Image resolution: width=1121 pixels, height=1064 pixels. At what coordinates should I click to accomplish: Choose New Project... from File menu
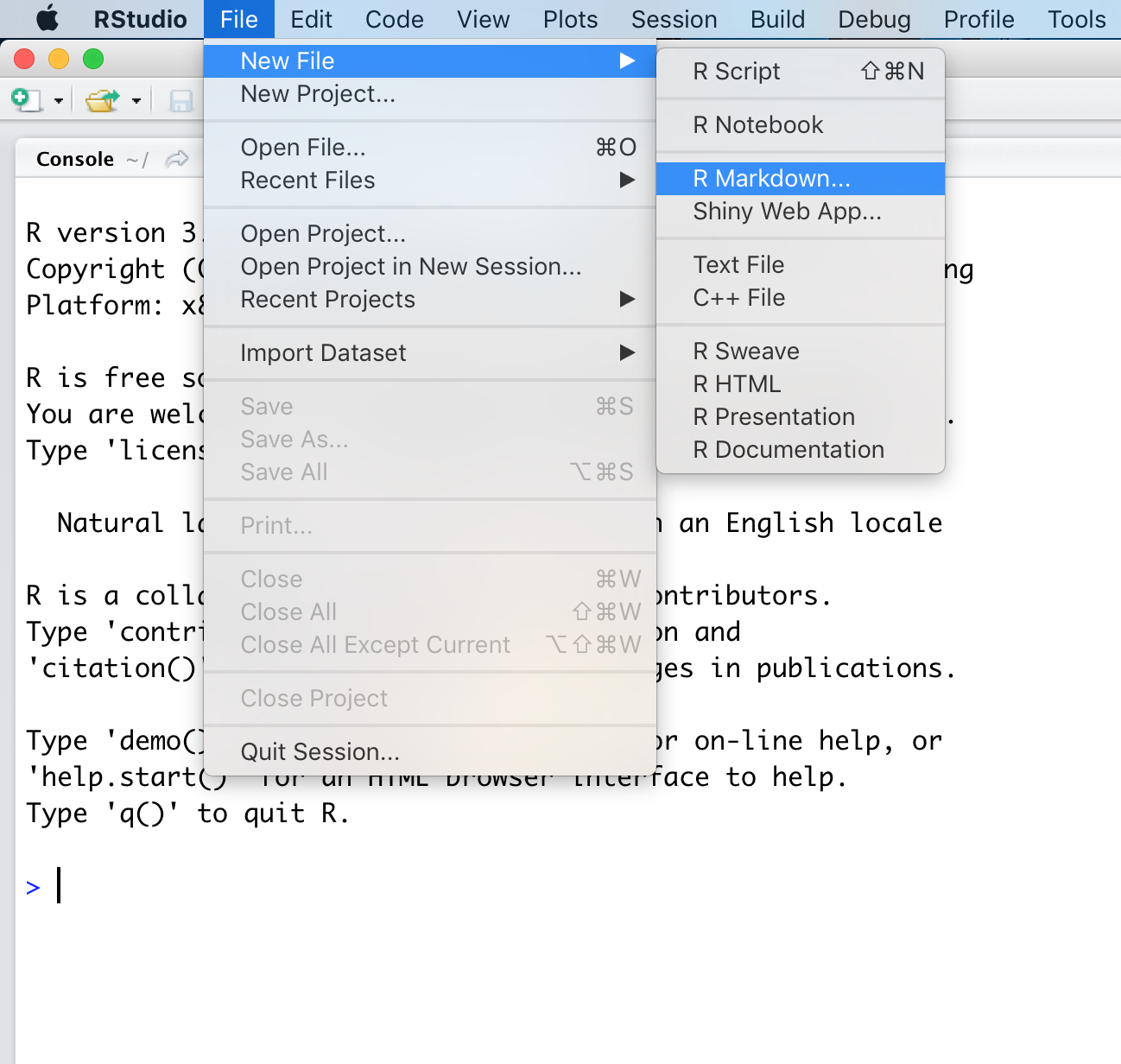coord(430,94)
